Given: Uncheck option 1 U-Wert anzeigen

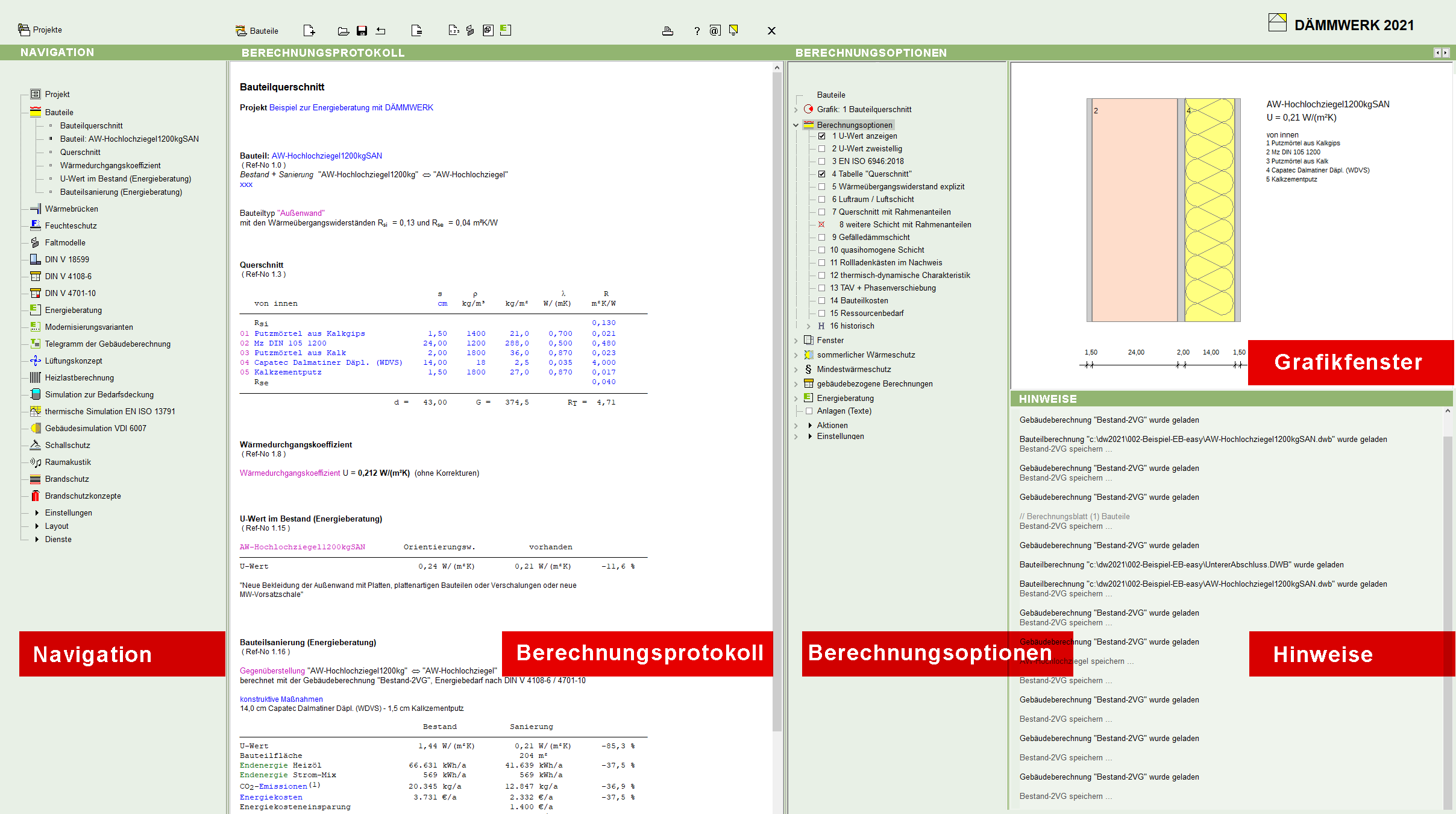Looking at the screenshot, I should (x=821, y=136).
